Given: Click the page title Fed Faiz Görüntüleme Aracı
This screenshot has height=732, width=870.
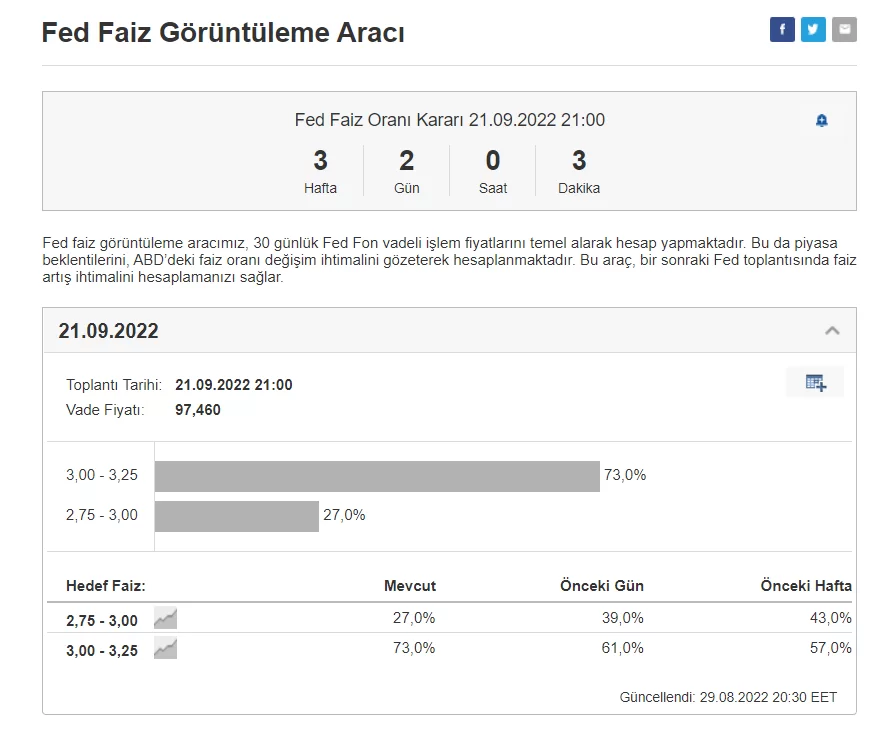Looking at the screenshot, I should click(223, 32).
